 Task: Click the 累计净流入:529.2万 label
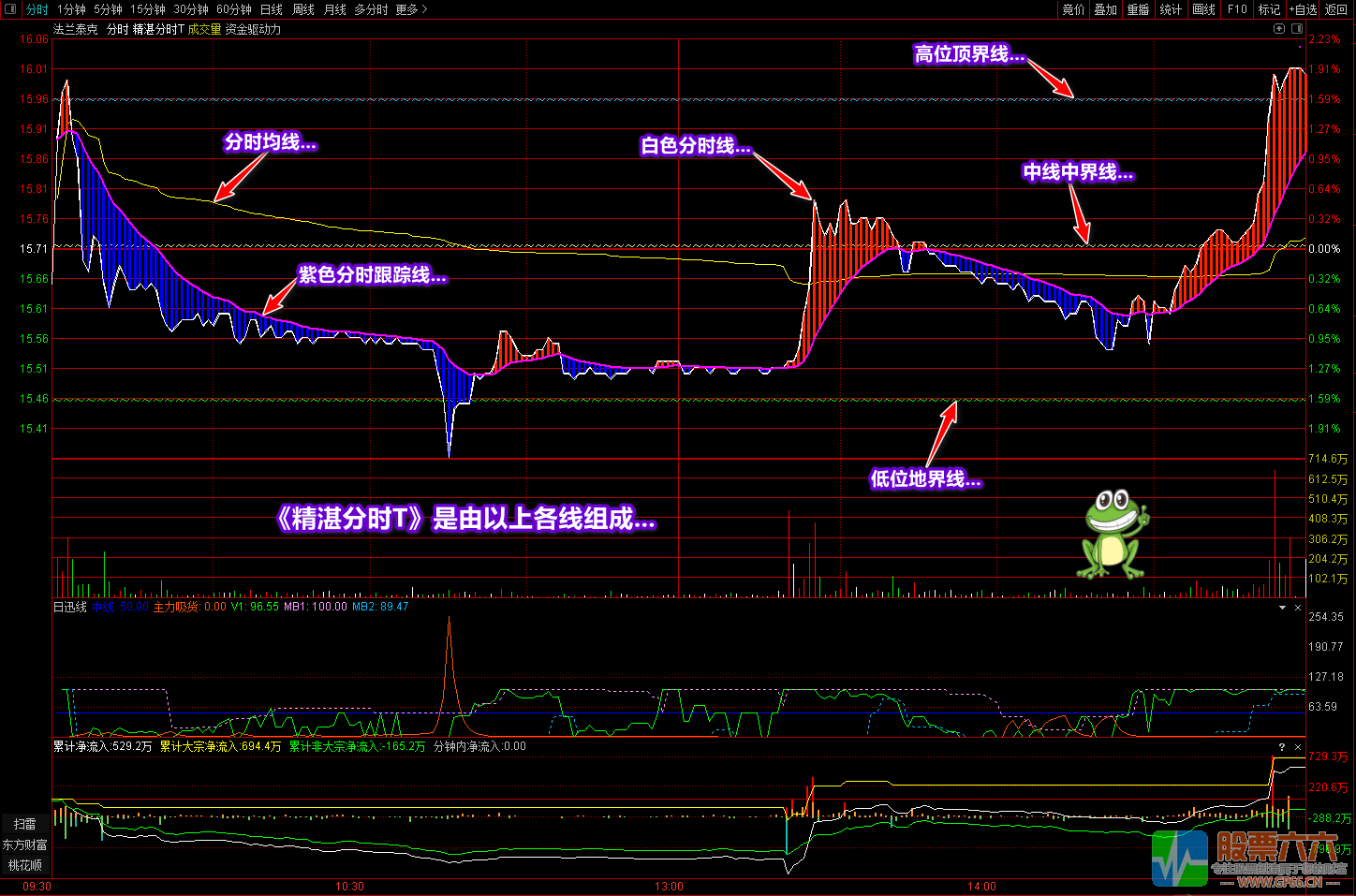pyautogui.click(x=103, y=746)
